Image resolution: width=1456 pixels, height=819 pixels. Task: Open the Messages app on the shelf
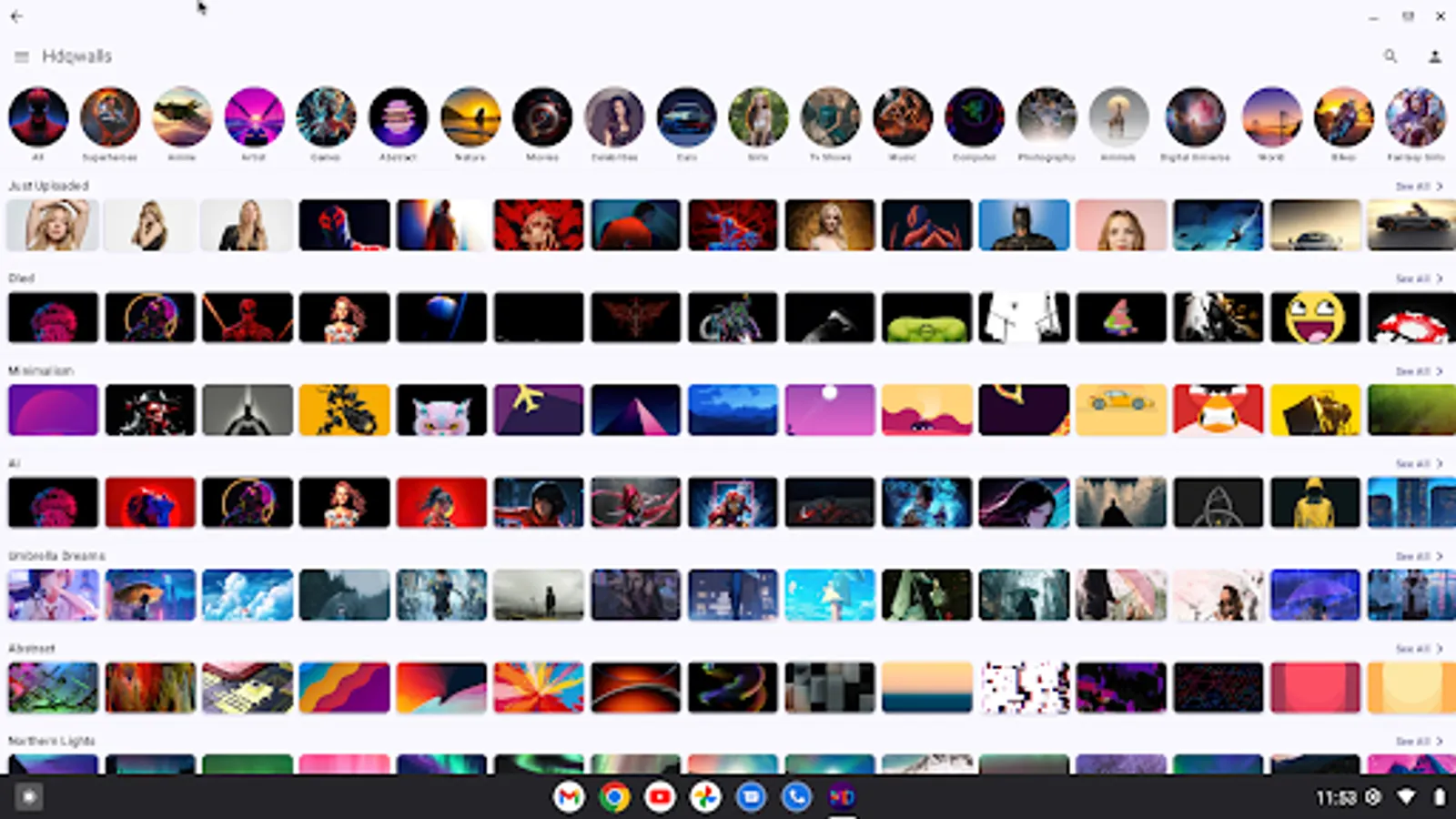[751, 797]
